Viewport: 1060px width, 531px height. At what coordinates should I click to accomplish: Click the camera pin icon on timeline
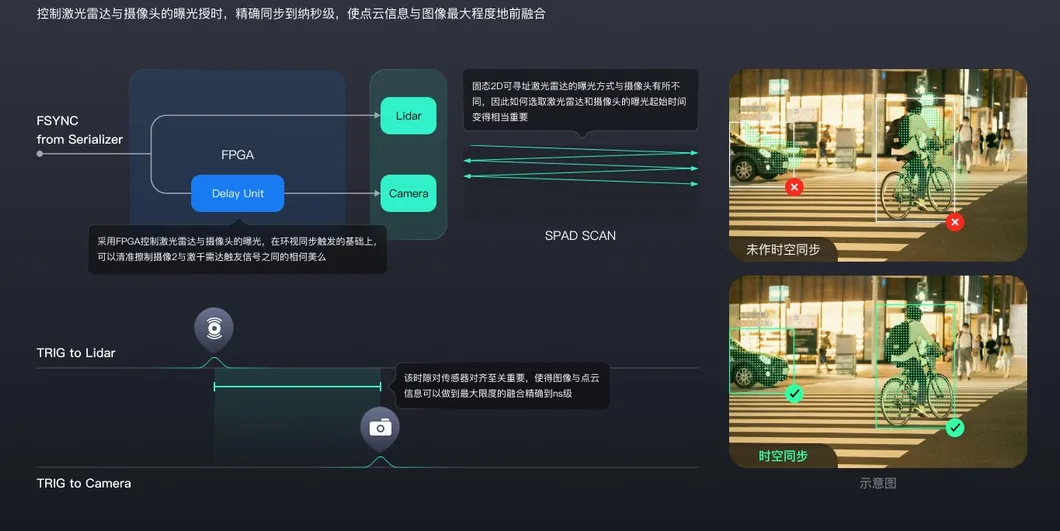tap(380, 428)
